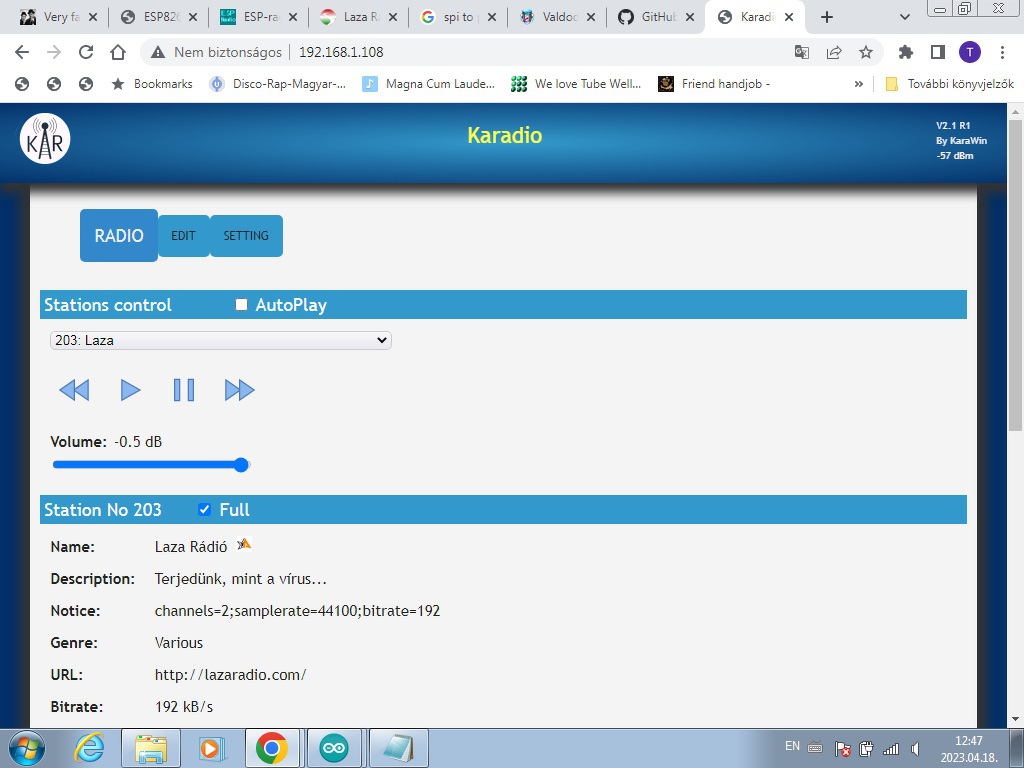Screen dimensions: 1024x768
Task: Switch to the Valdoc browser tab
Action: coord(557,17)
